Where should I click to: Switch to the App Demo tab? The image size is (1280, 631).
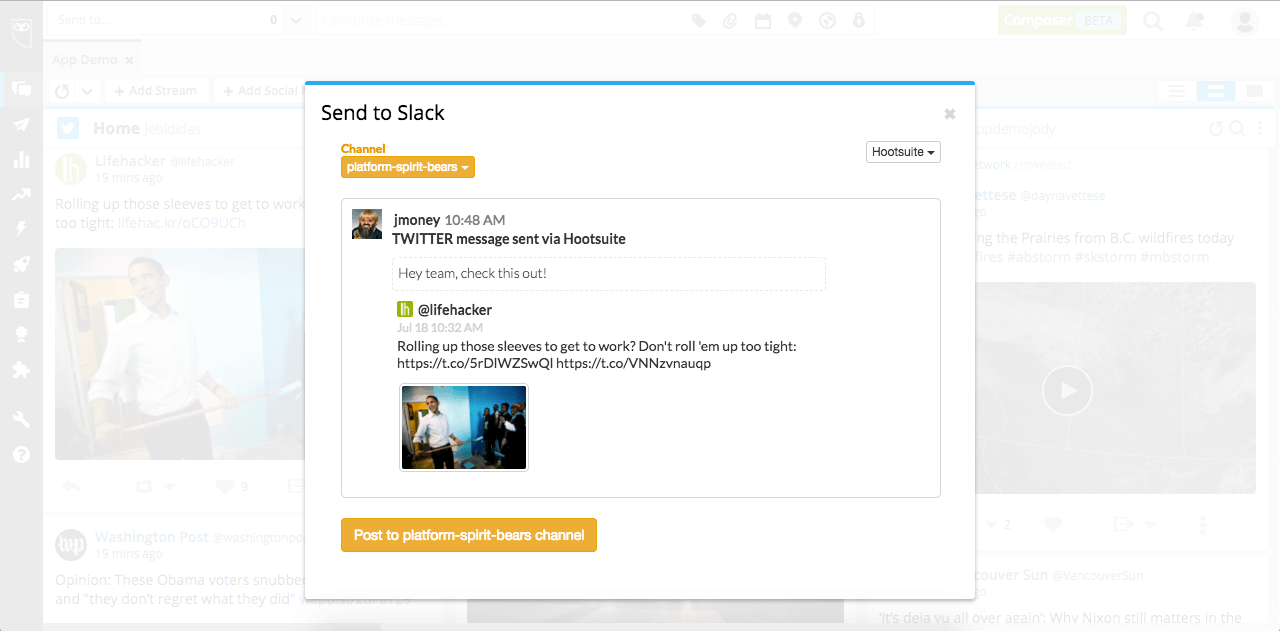[x=85, y=59]
